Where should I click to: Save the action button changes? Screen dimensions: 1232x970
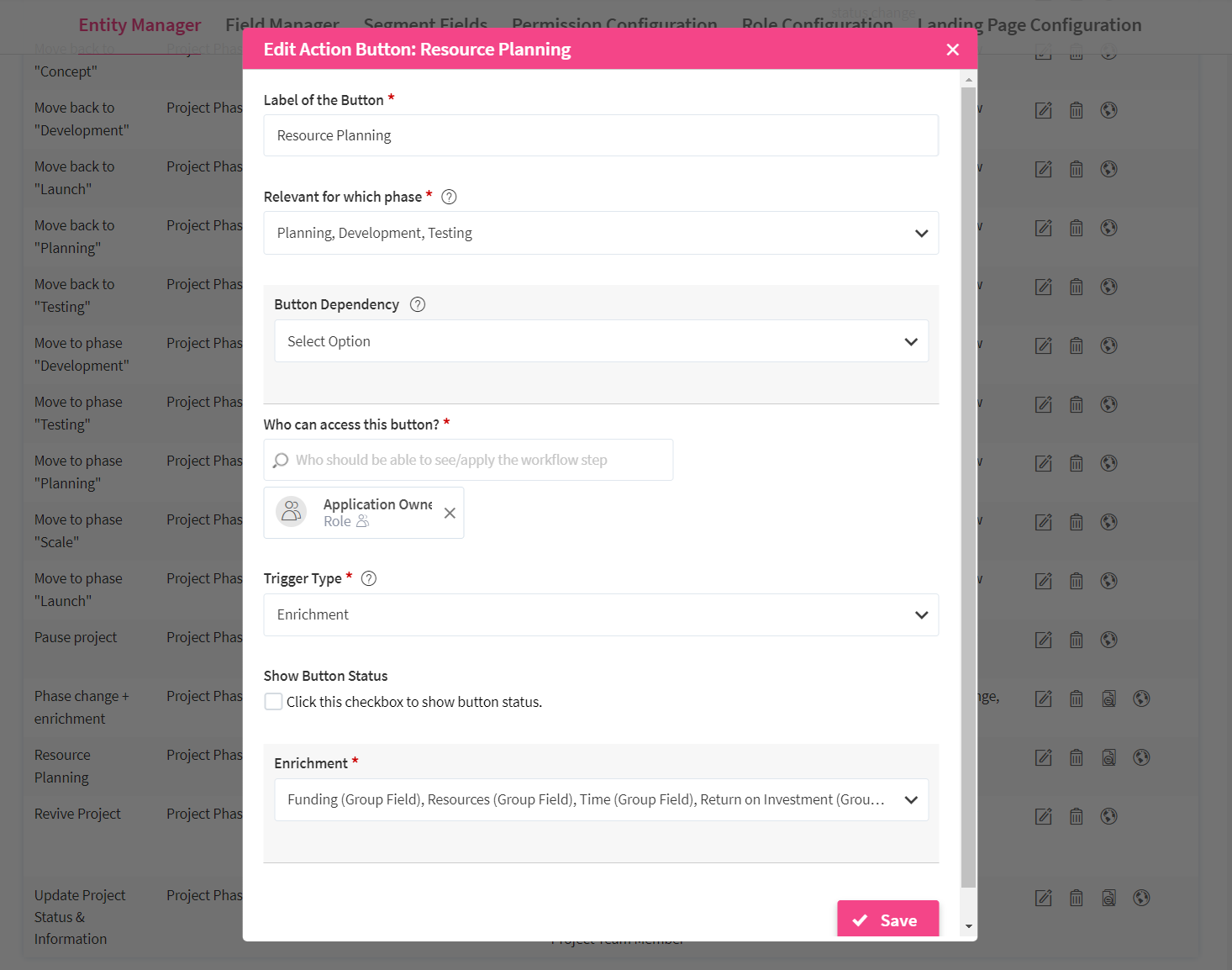(887, 920)
